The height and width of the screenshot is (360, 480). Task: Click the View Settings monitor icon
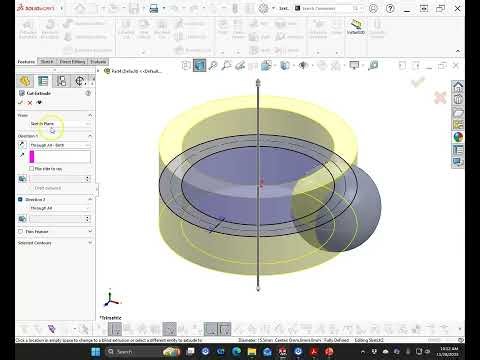(354, 66)
